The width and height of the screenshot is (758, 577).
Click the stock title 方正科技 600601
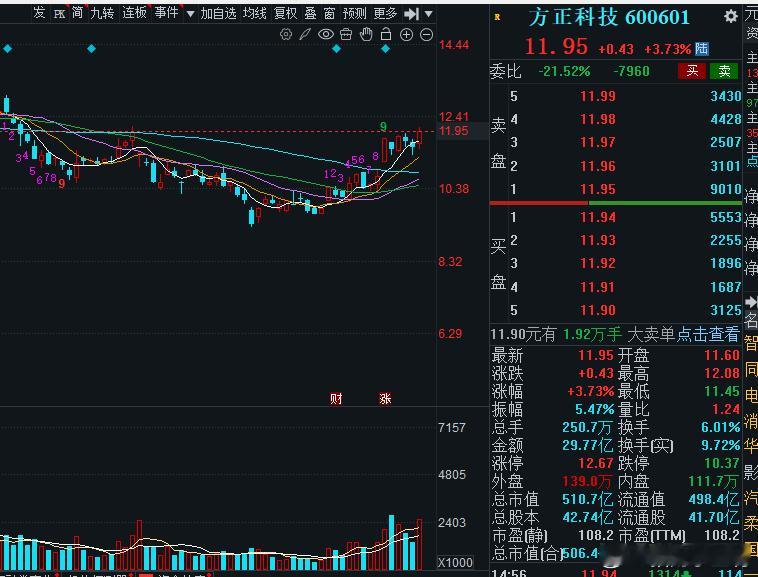click(609, 18)
